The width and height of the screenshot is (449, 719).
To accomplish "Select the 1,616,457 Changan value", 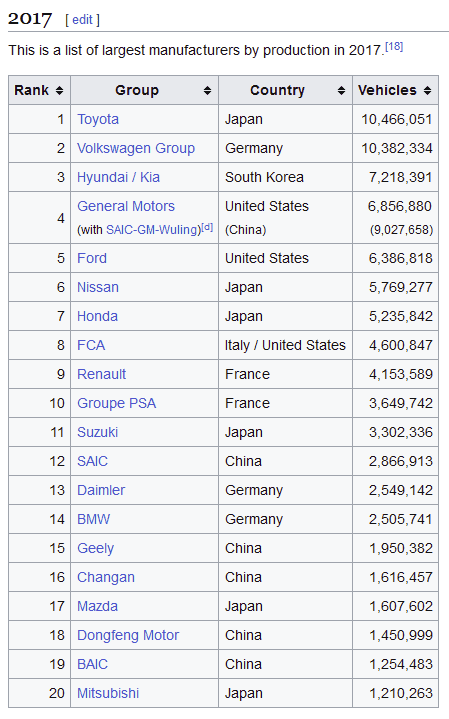I will (400, 577).
